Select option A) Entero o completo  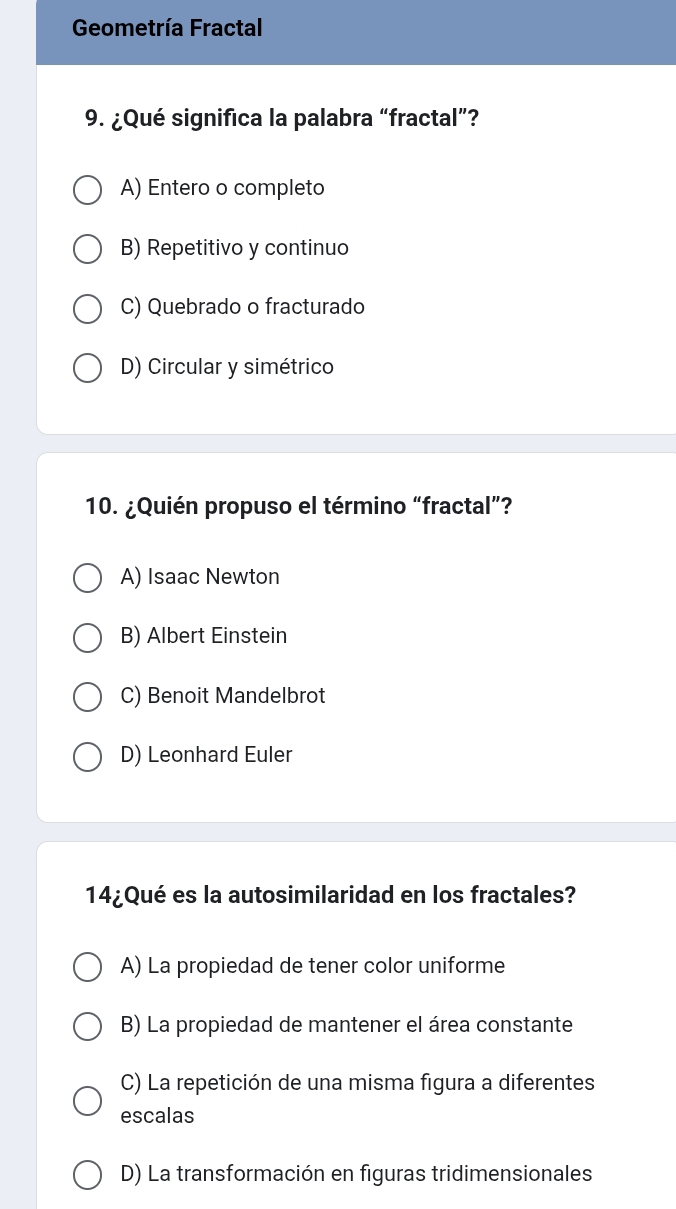point(88,190)
